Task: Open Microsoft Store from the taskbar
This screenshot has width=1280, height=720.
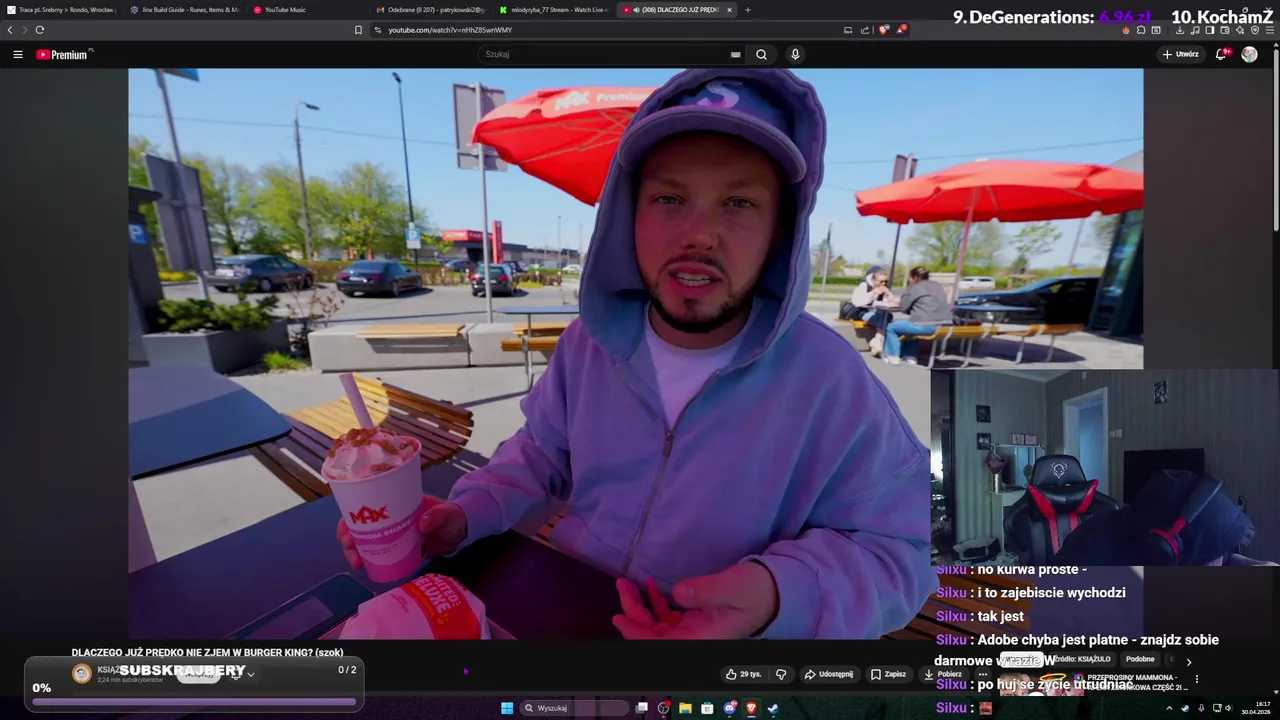Action: (707, 708)
